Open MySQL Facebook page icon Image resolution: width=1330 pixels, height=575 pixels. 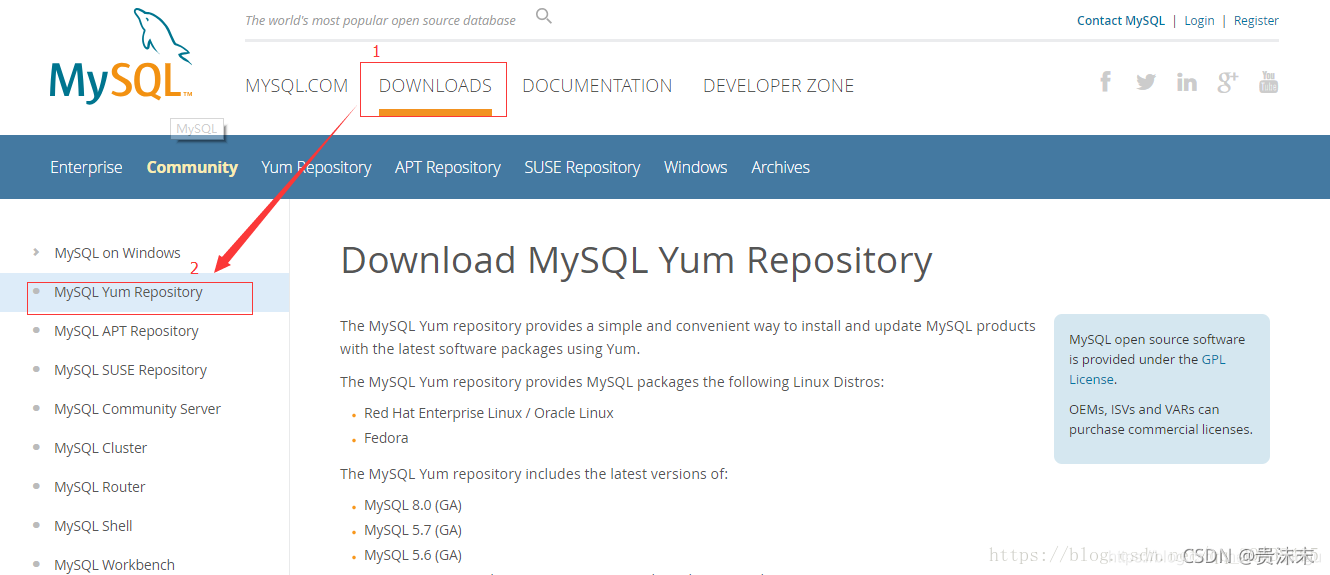[1105, 81]
